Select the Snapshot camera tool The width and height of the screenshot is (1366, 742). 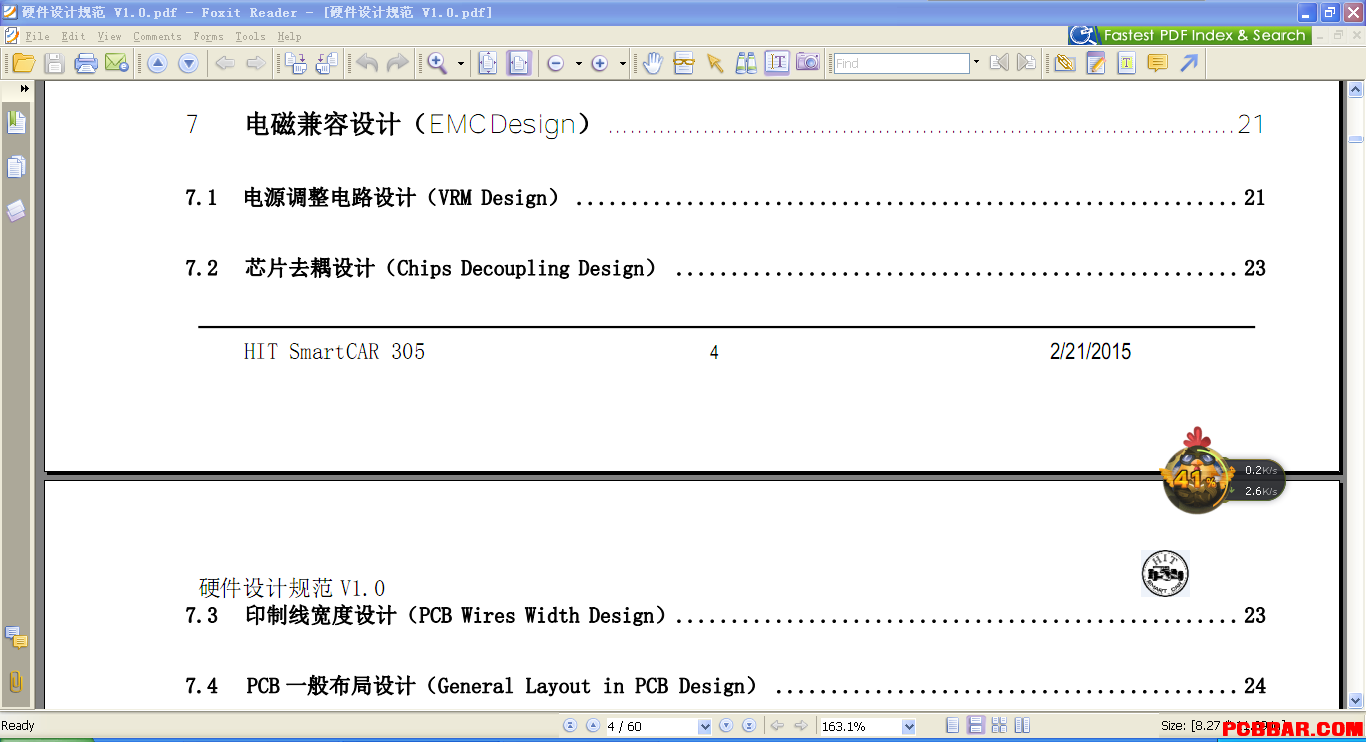(x=808, y=63)
